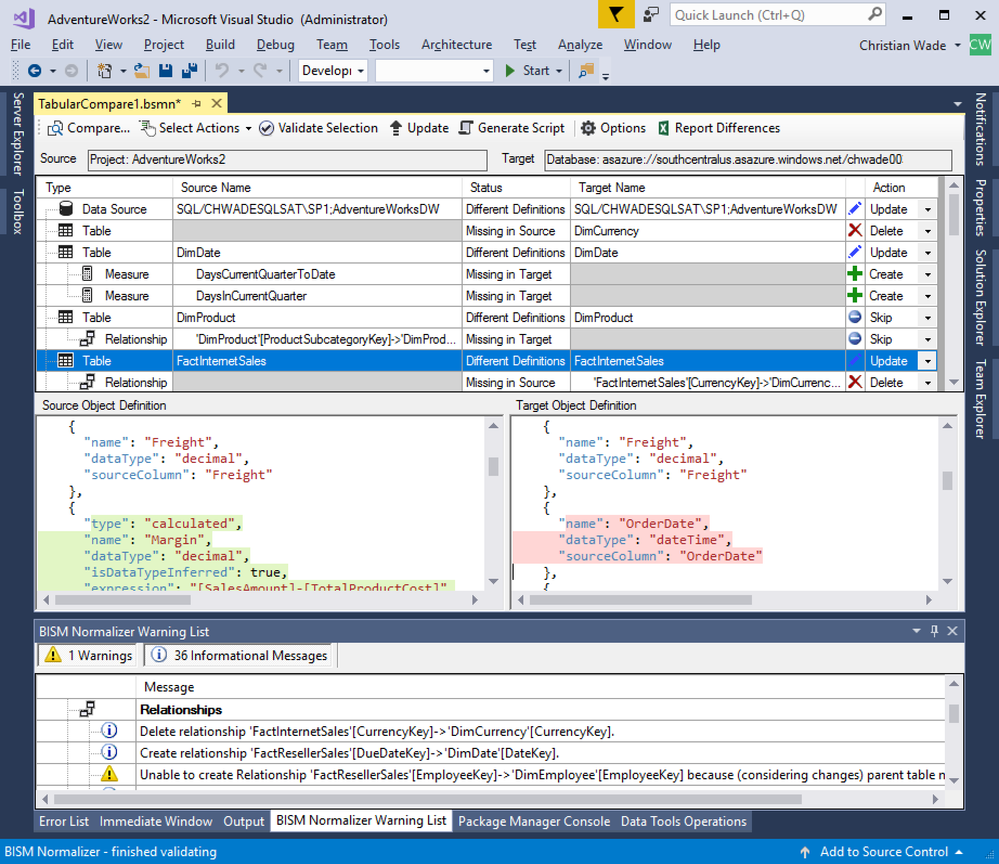The image size is (999, 864).
Task: Click Generate Script in the toolbar
Action: click(511, 128)
